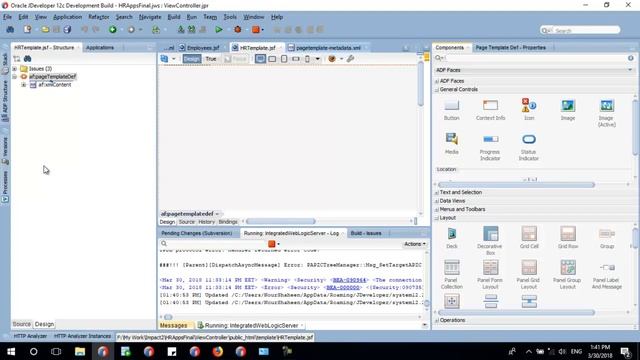Expand the af:xmlContent tree node
This screenshot has width=640, height=360.
click(24, 85)
